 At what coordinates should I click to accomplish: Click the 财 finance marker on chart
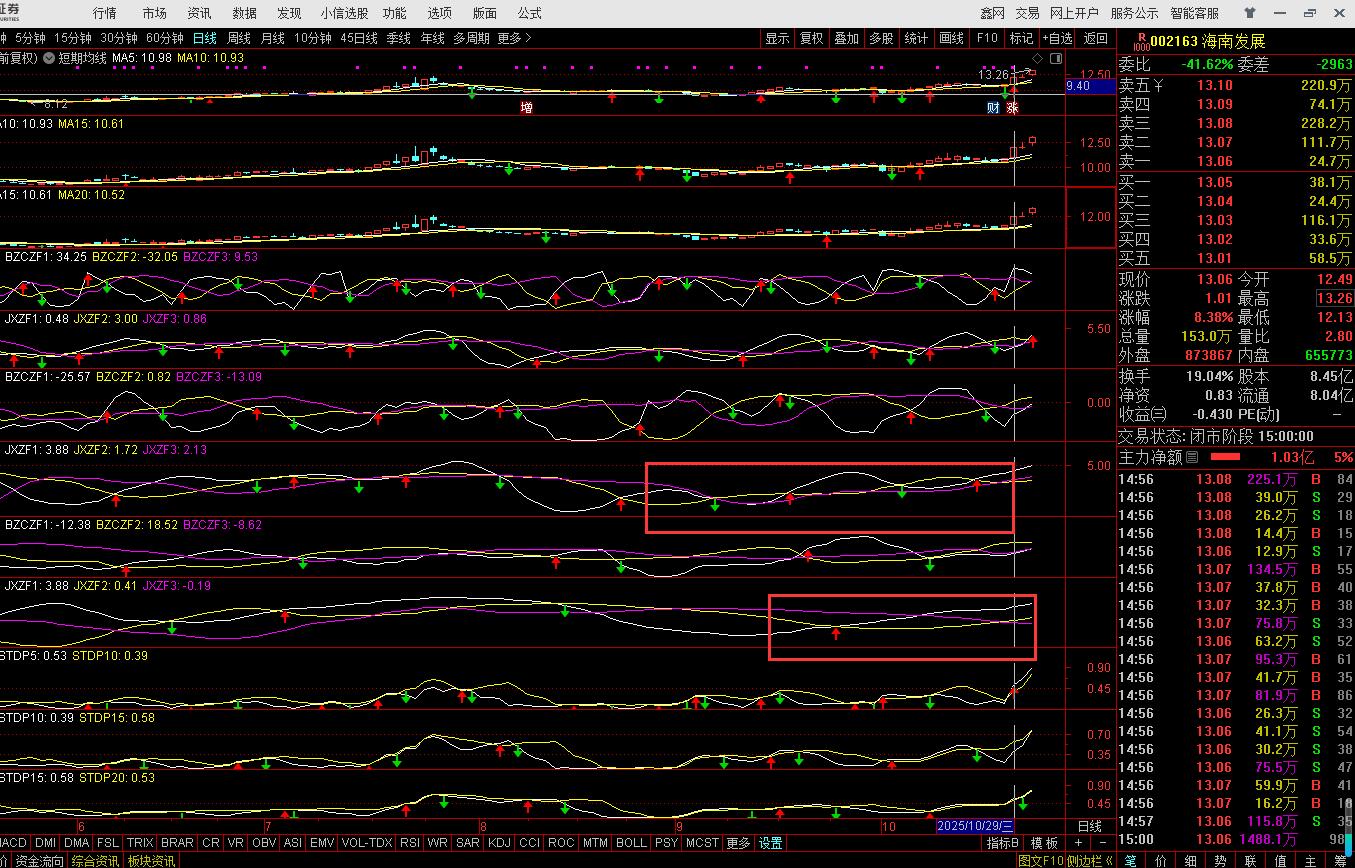[994, 107]
